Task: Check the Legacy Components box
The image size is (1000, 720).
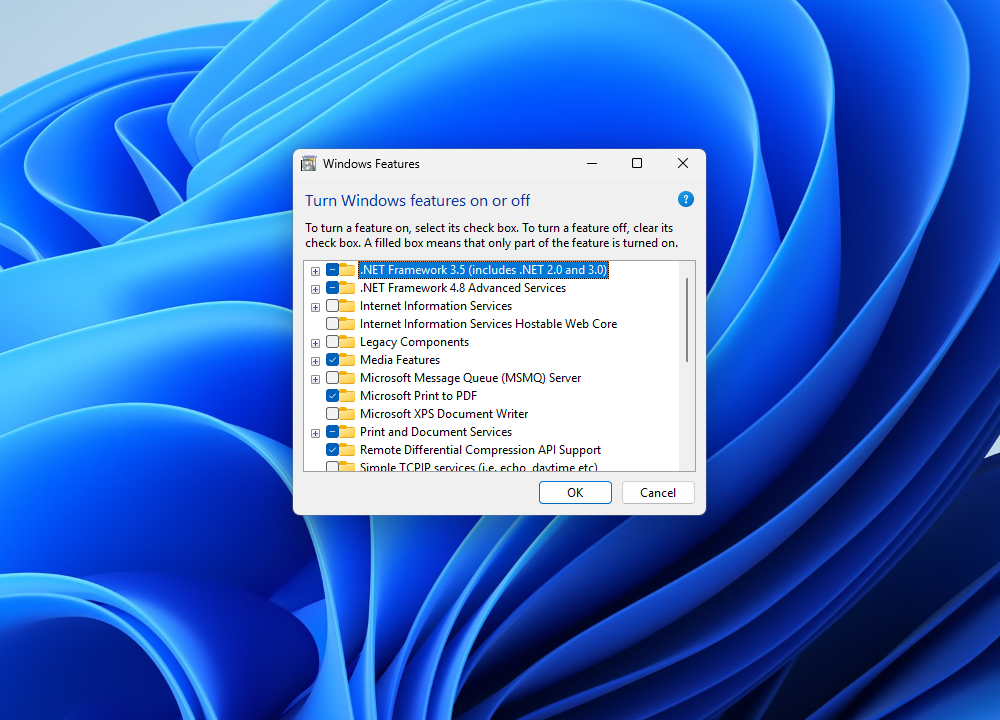Action: pos(330,341)
